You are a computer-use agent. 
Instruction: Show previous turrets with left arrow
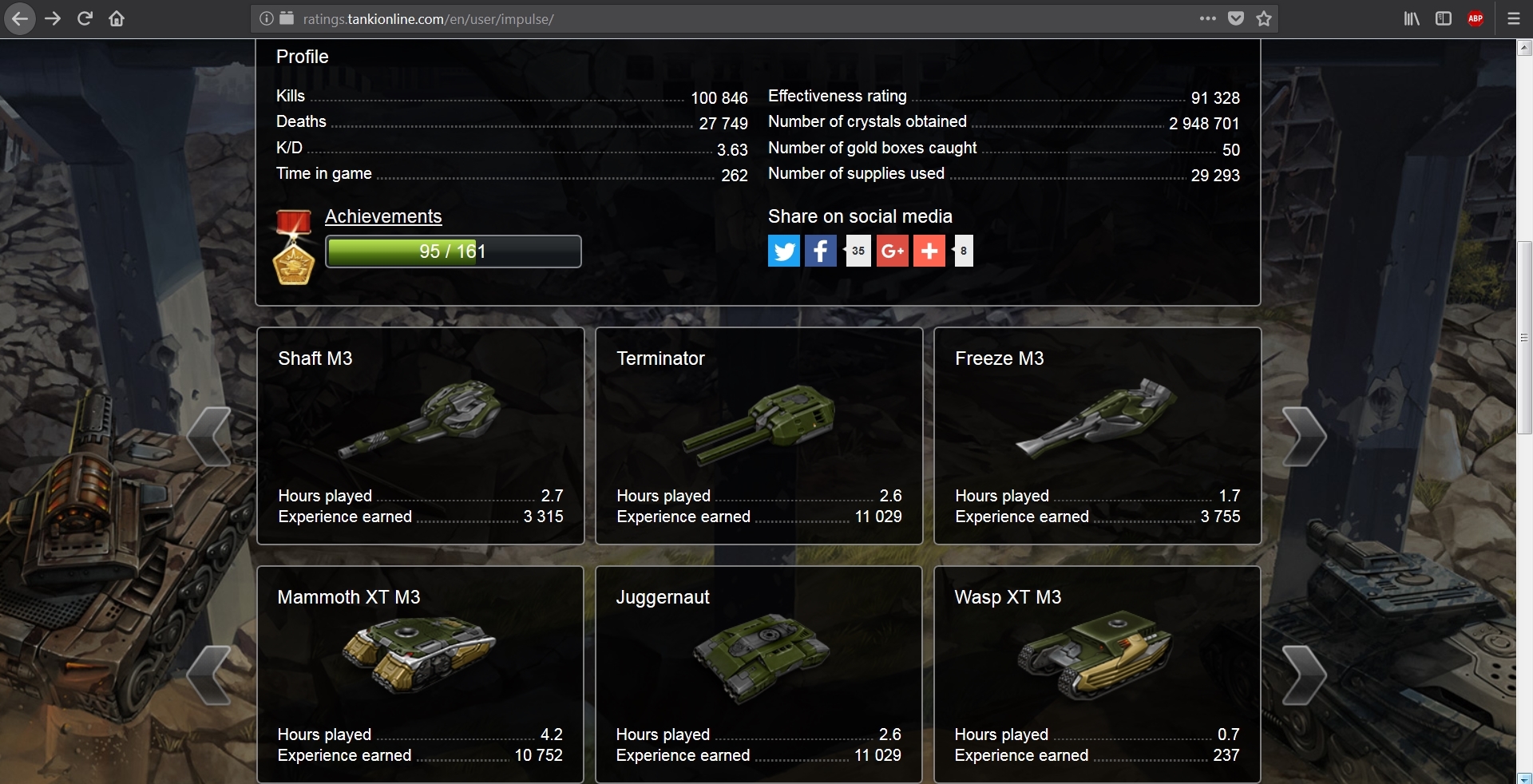209,437
